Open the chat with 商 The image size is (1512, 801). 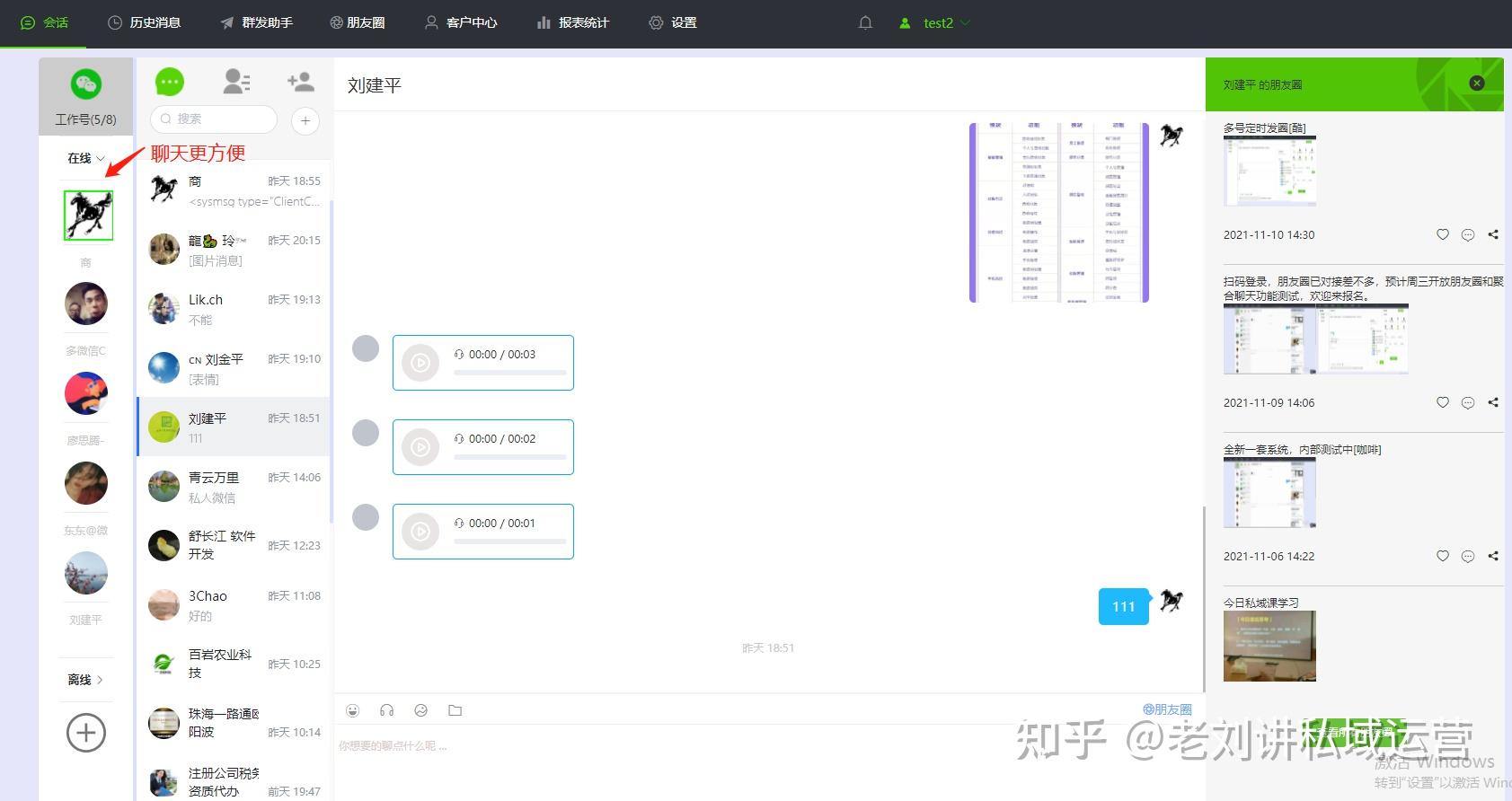coord(234,190)
